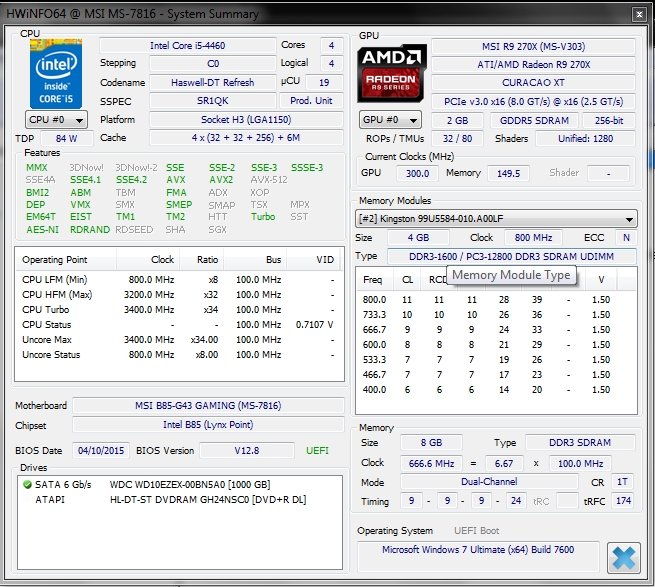655x587 pixels.
Task: Click the C0 stepping value
Action: coord(213,64)
